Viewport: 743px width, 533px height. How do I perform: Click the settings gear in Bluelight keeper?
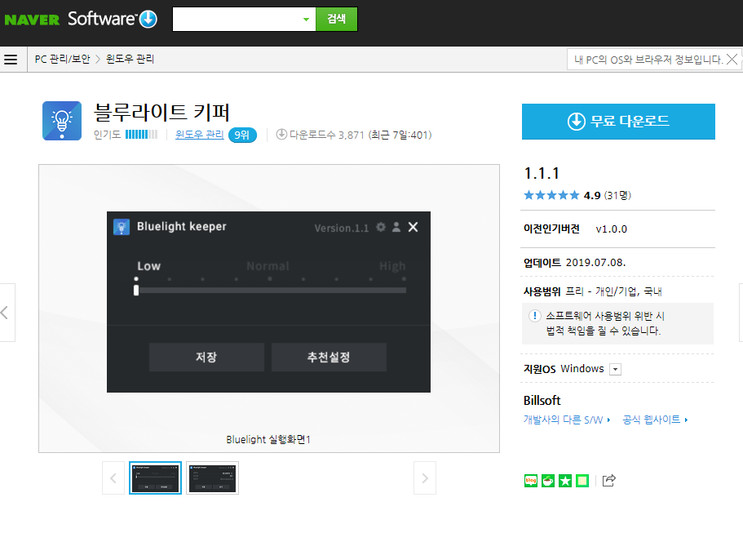(381, 227)
